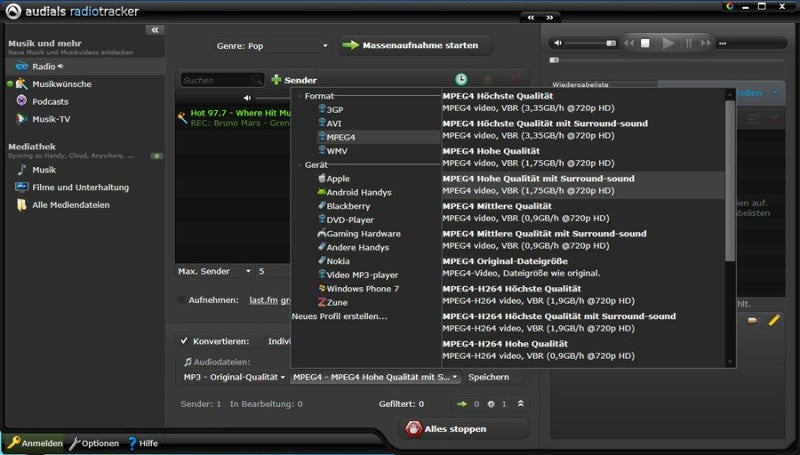800x455 pixels.
Task: Open the MP3 - Original-Qualität dropdown
Action: pyautogui.click(x=234, y=377)
